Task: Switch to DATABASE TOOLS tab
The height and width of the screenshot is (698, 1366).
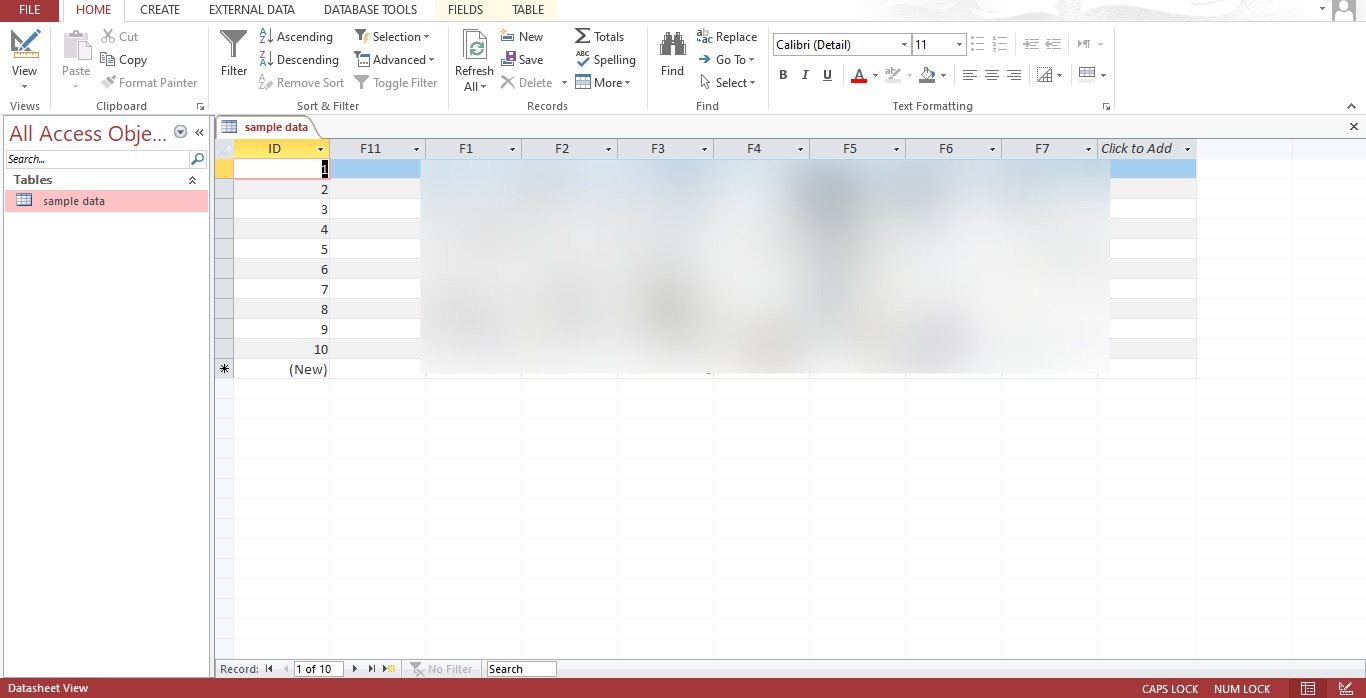Action: coord(370,10)
